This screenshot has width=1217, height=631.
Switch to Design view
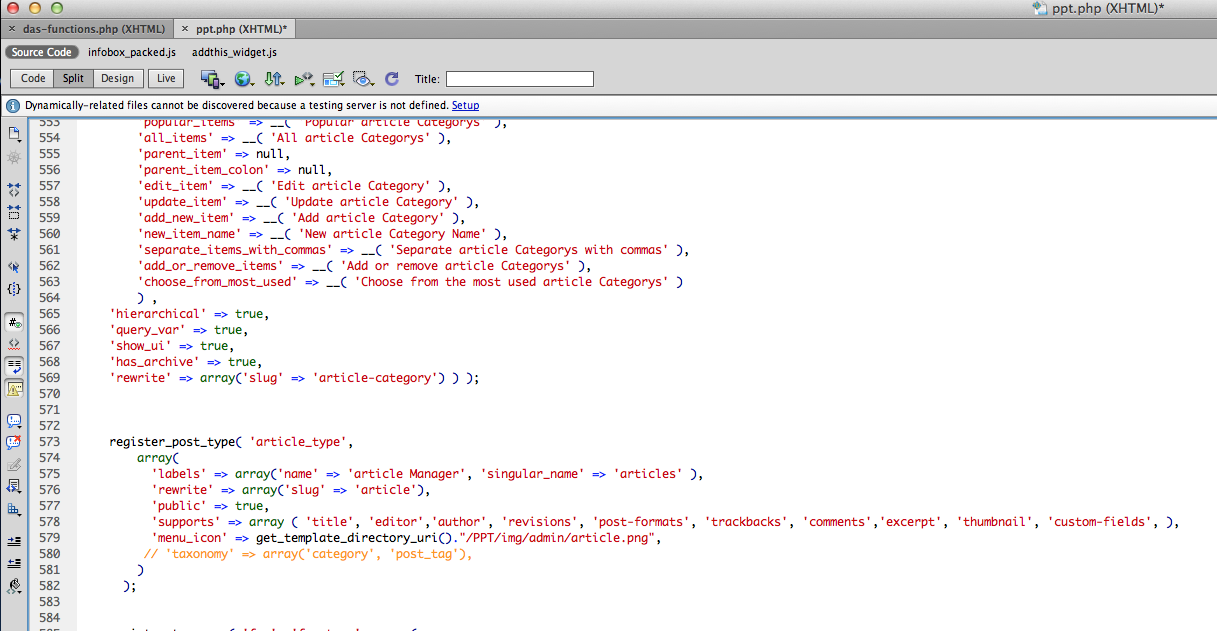(x=117, y=79)
